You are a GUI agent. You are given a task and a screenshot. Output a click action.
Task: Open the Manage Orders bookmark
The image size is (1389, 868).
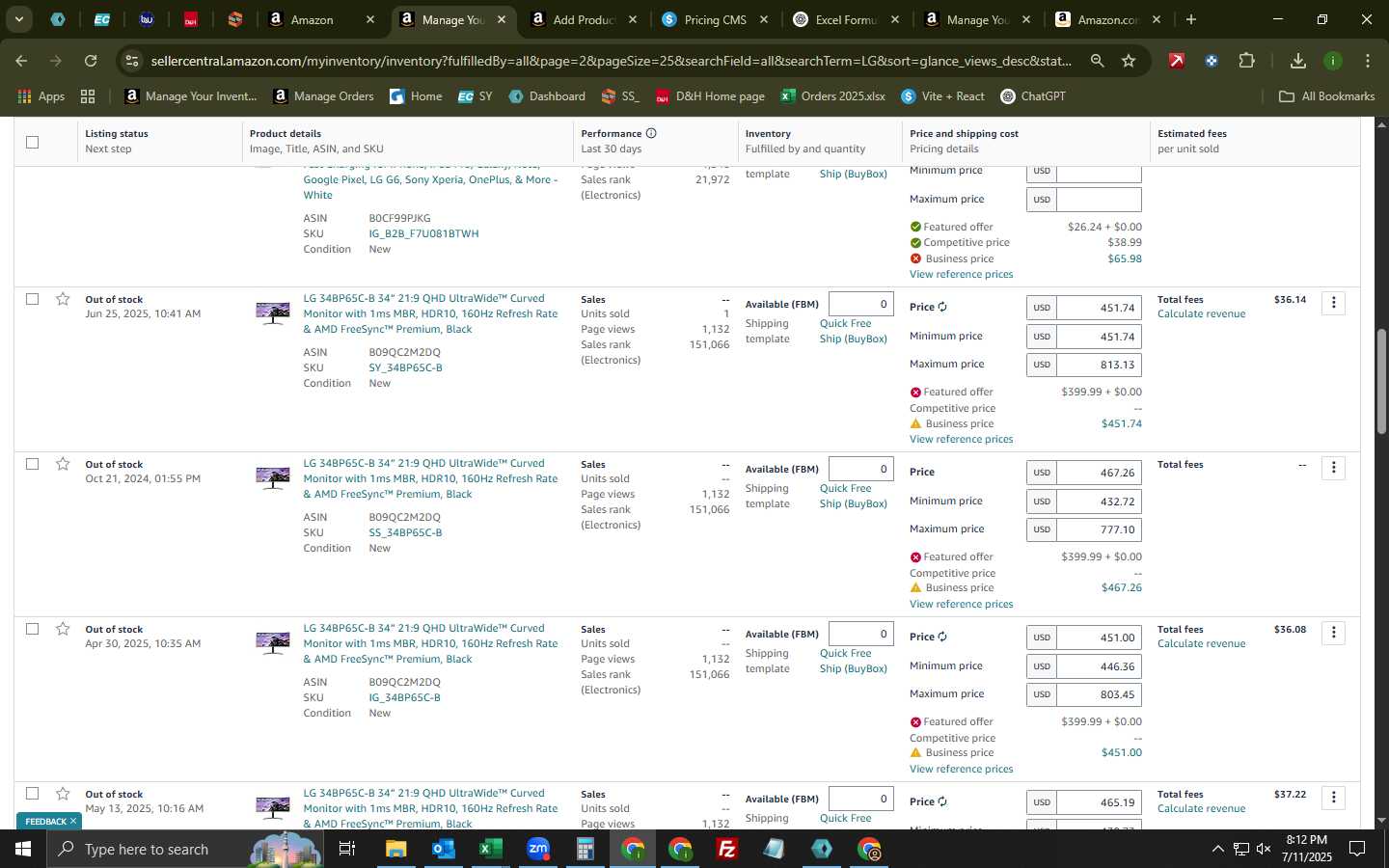coord(323,96)
